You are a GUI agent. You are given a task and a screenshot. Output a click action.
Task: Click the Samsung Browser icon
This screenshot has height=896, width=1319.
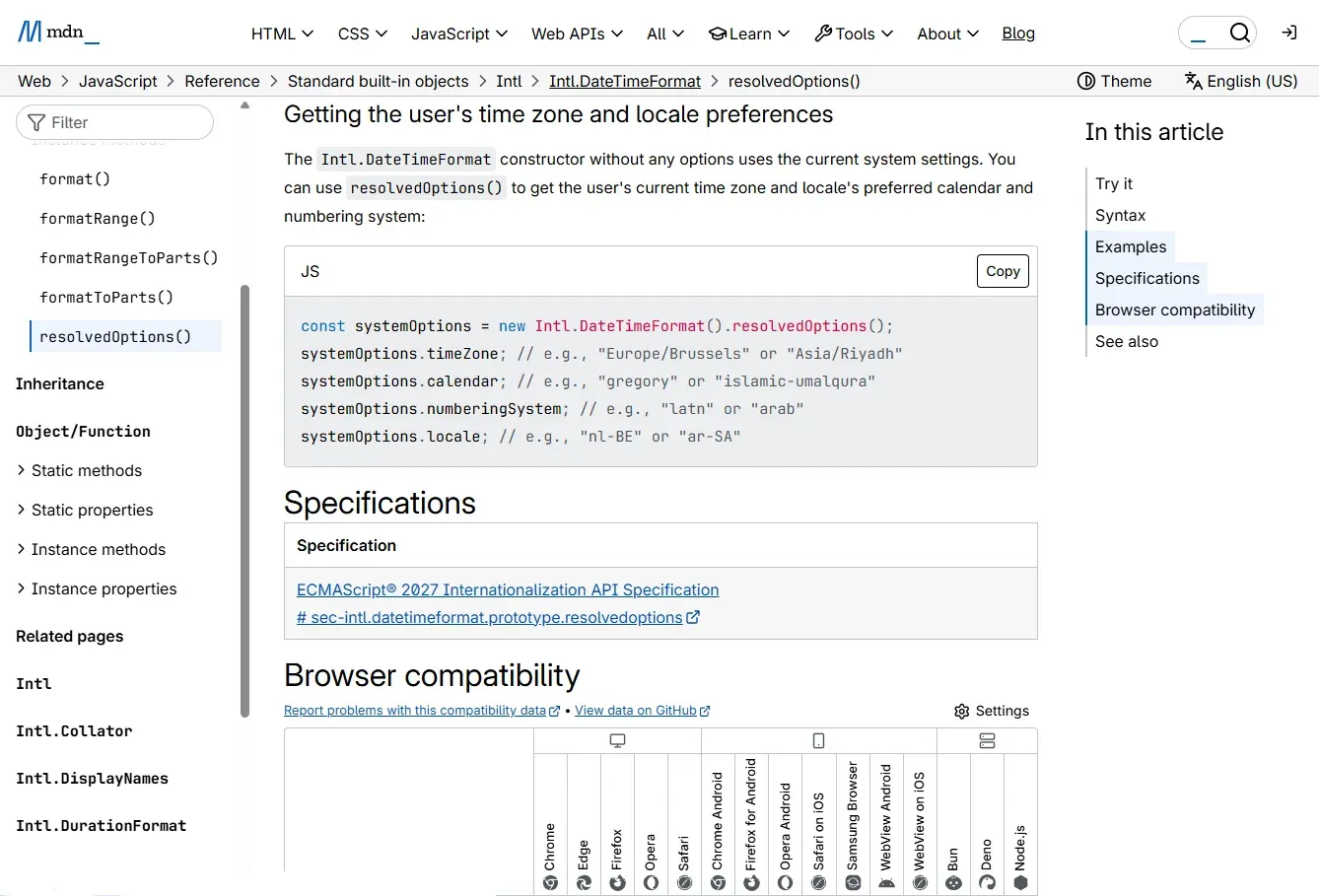(x=853, y=883)
